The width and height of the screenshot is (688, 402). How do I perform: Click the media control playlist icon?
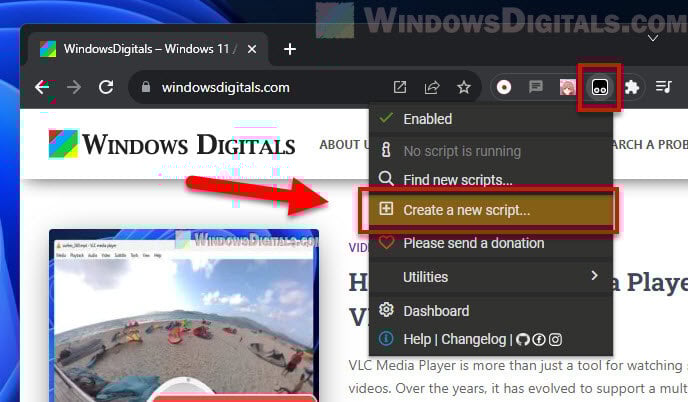coord(662,87)
